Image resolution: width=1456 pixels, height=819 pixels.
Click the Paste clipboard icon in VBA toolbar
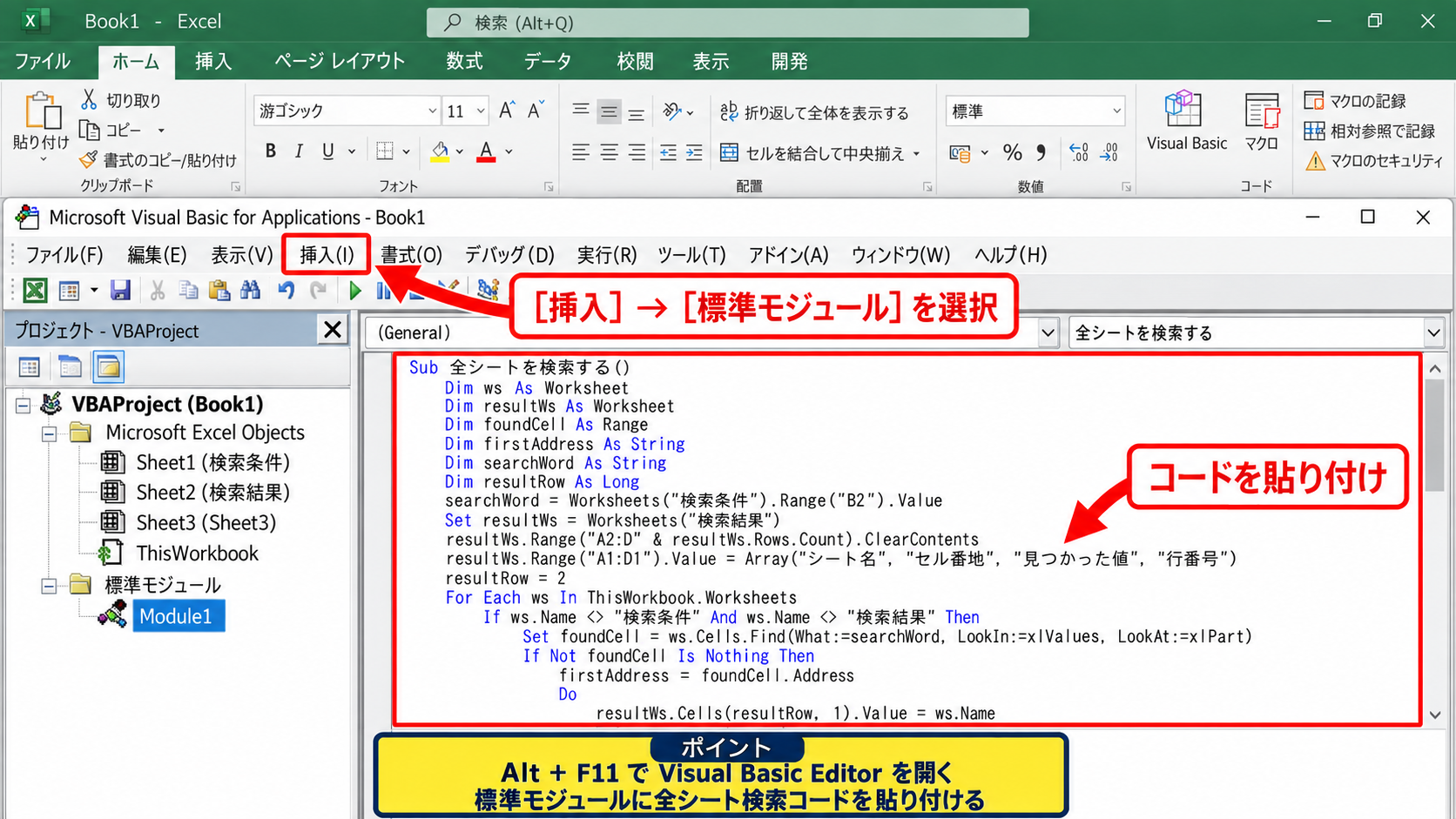219,290
